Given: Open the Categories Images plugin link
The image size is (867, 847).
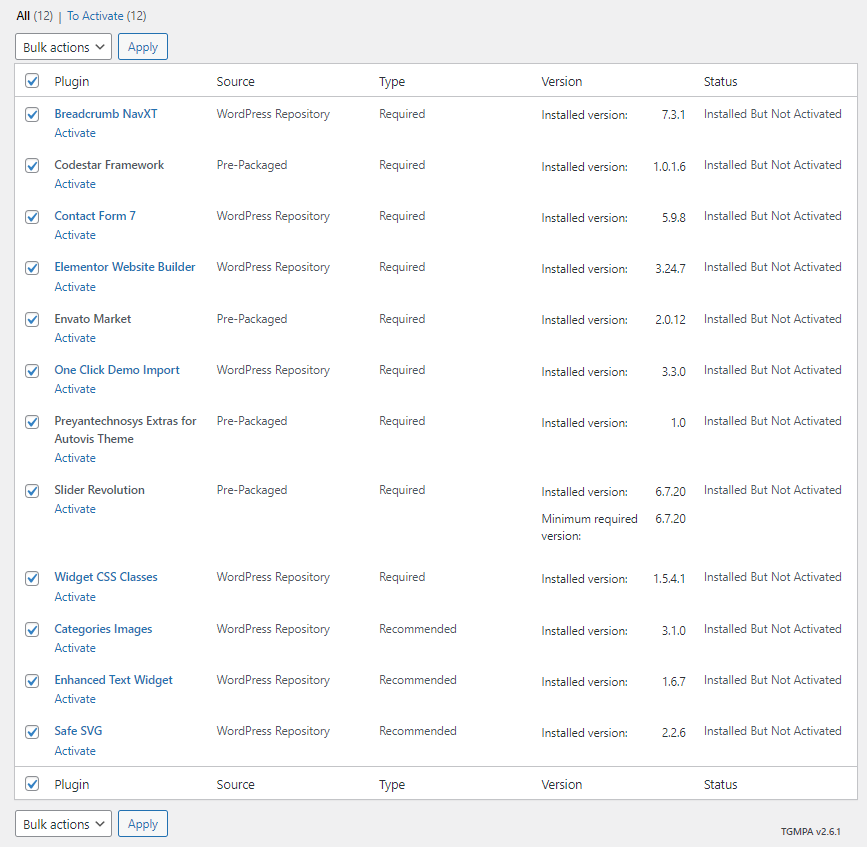Looking at the screenshot, I should [x=103, y=629].
